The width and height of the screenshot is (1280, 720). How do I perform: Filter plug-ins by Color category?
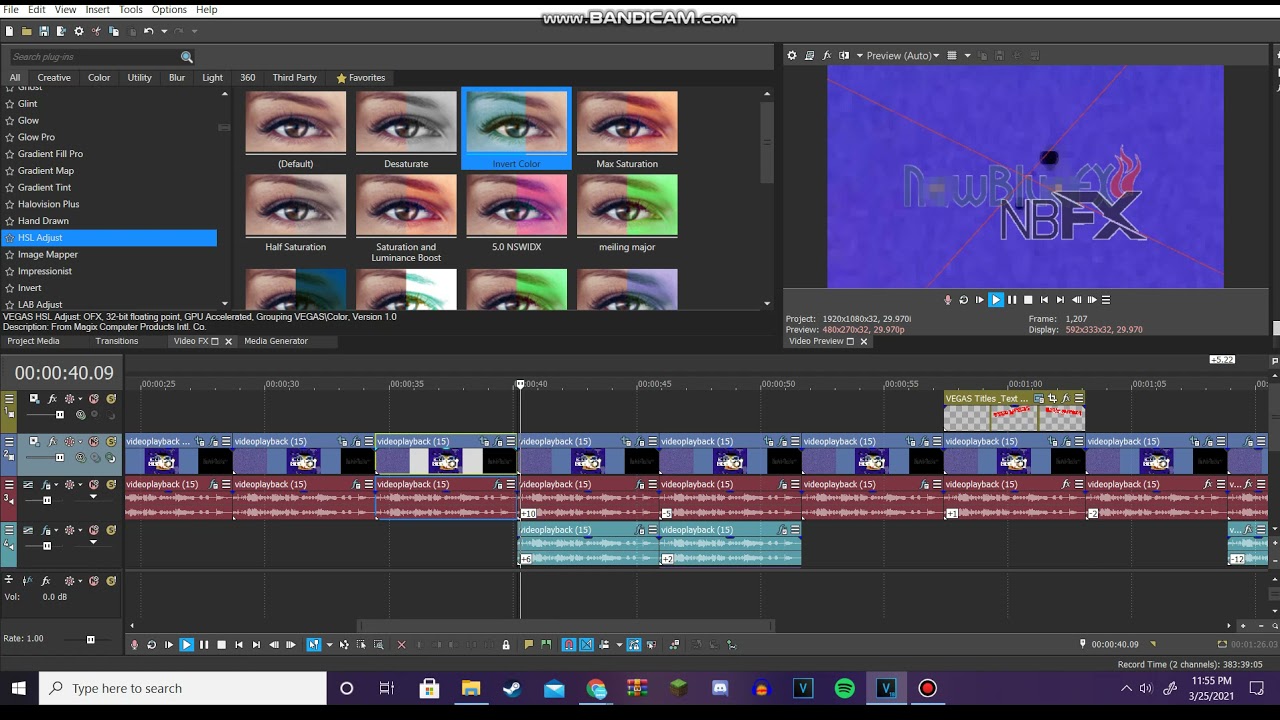click(x=99, y=78)
